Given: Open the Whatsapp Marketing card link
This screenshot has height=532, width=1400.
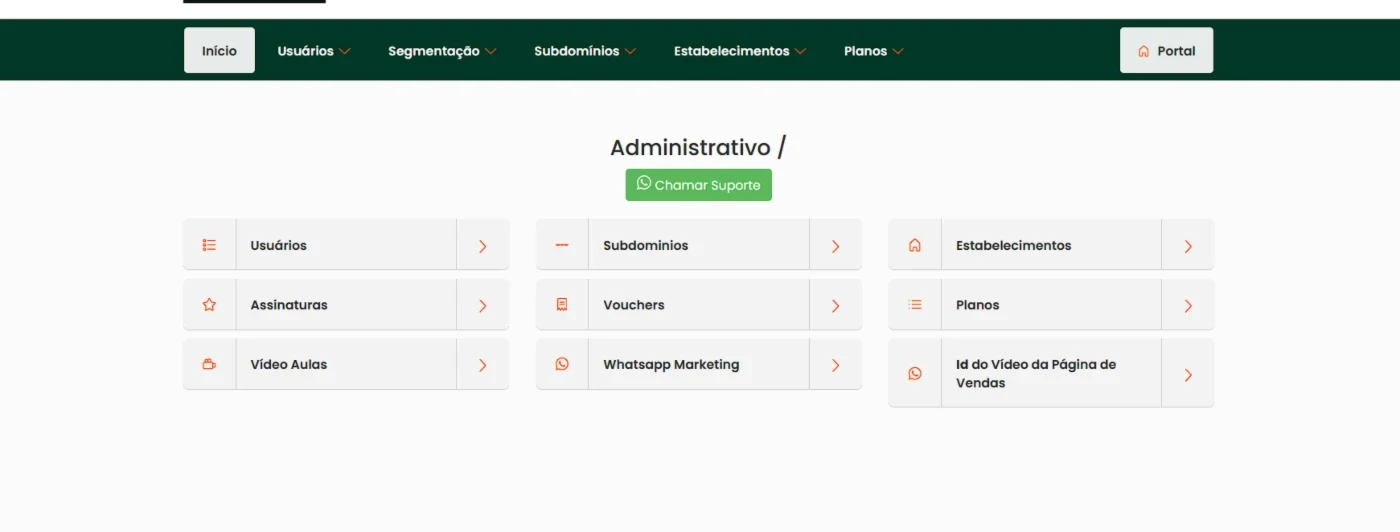Looking at the screenshot, I should [671, 365].
